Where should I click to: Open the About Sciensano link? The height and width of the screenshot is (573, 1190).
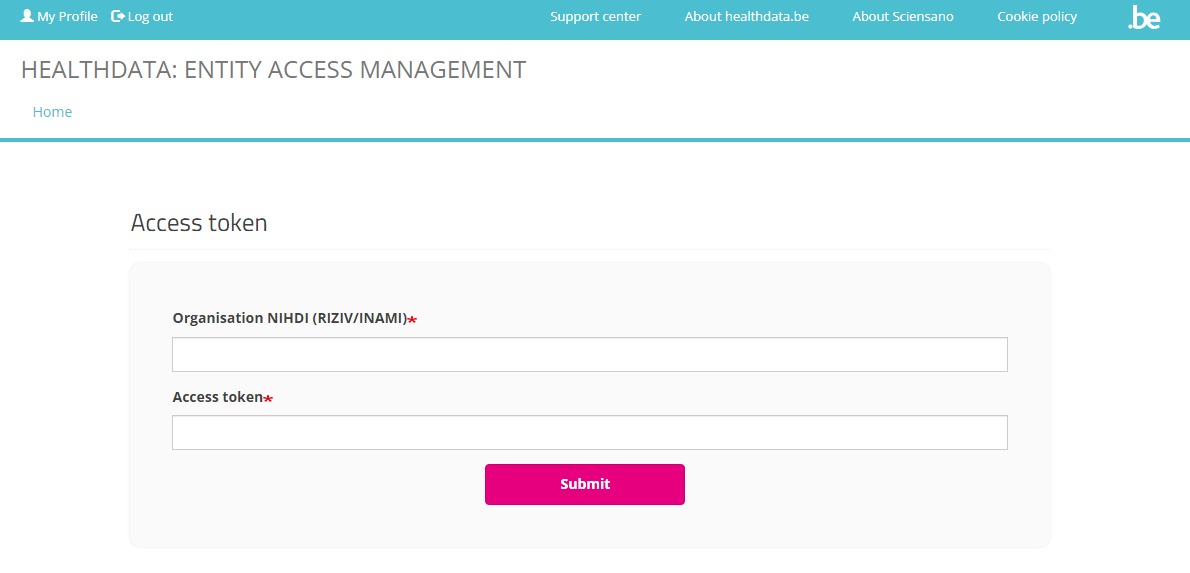coord(902,16)
